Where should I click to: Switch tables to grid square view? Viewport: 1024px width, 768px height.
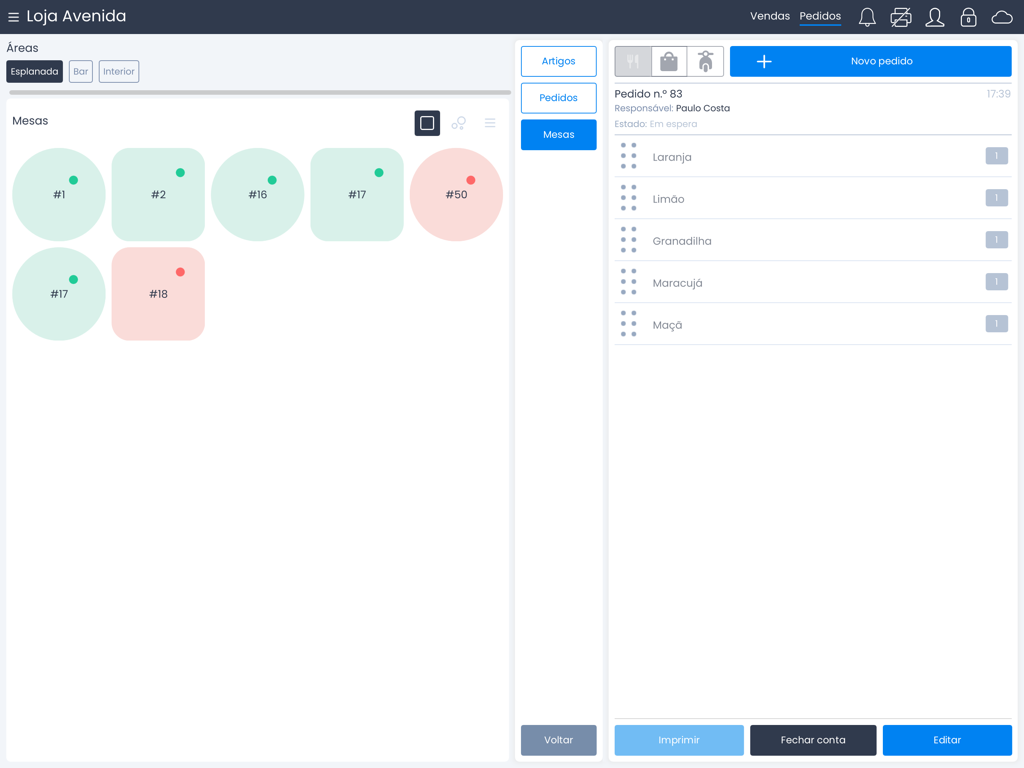[x=427, y=123]
